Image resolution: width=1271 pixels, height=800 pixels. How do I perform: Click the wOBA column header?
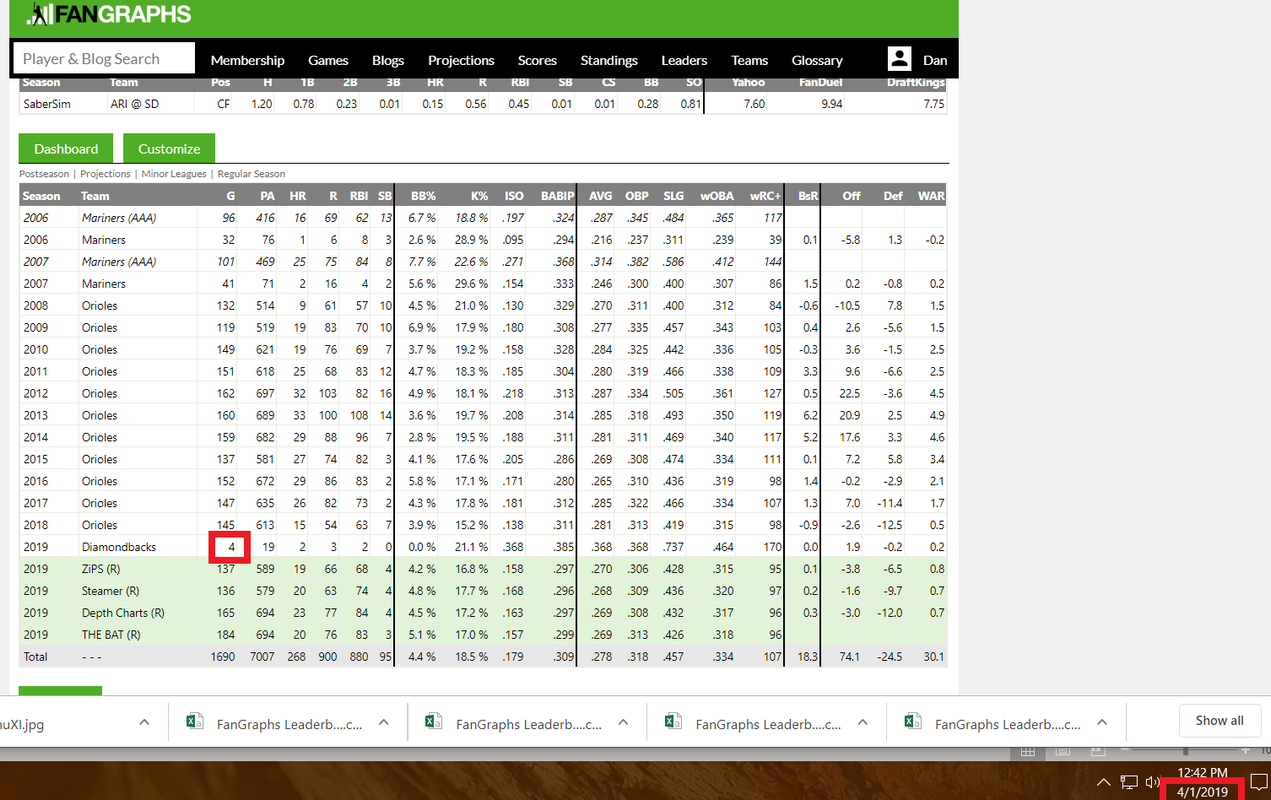coord(716,196)
